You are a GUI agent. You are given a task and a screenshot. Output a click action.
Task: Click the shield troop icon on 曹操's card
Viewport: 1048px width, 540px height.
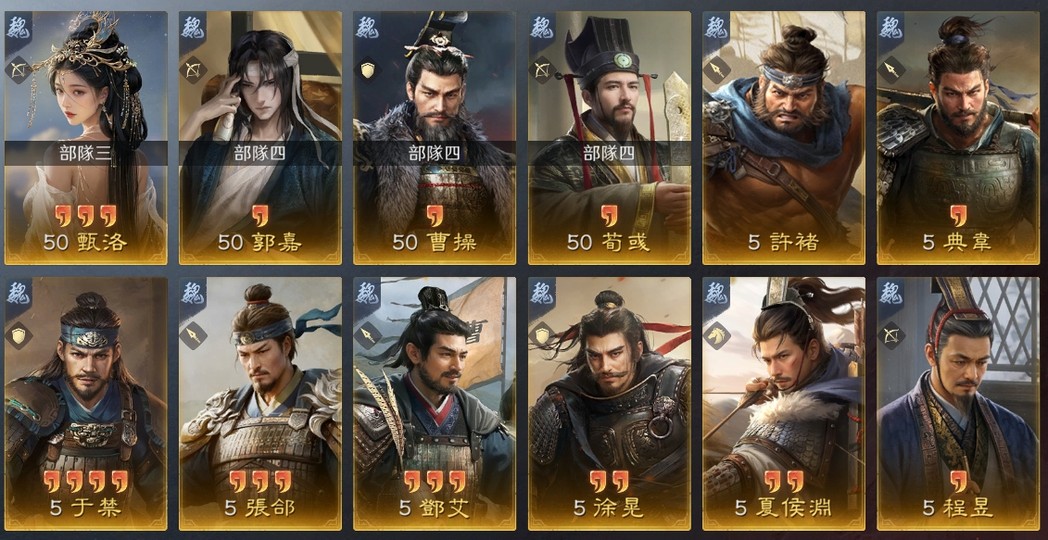367,69
